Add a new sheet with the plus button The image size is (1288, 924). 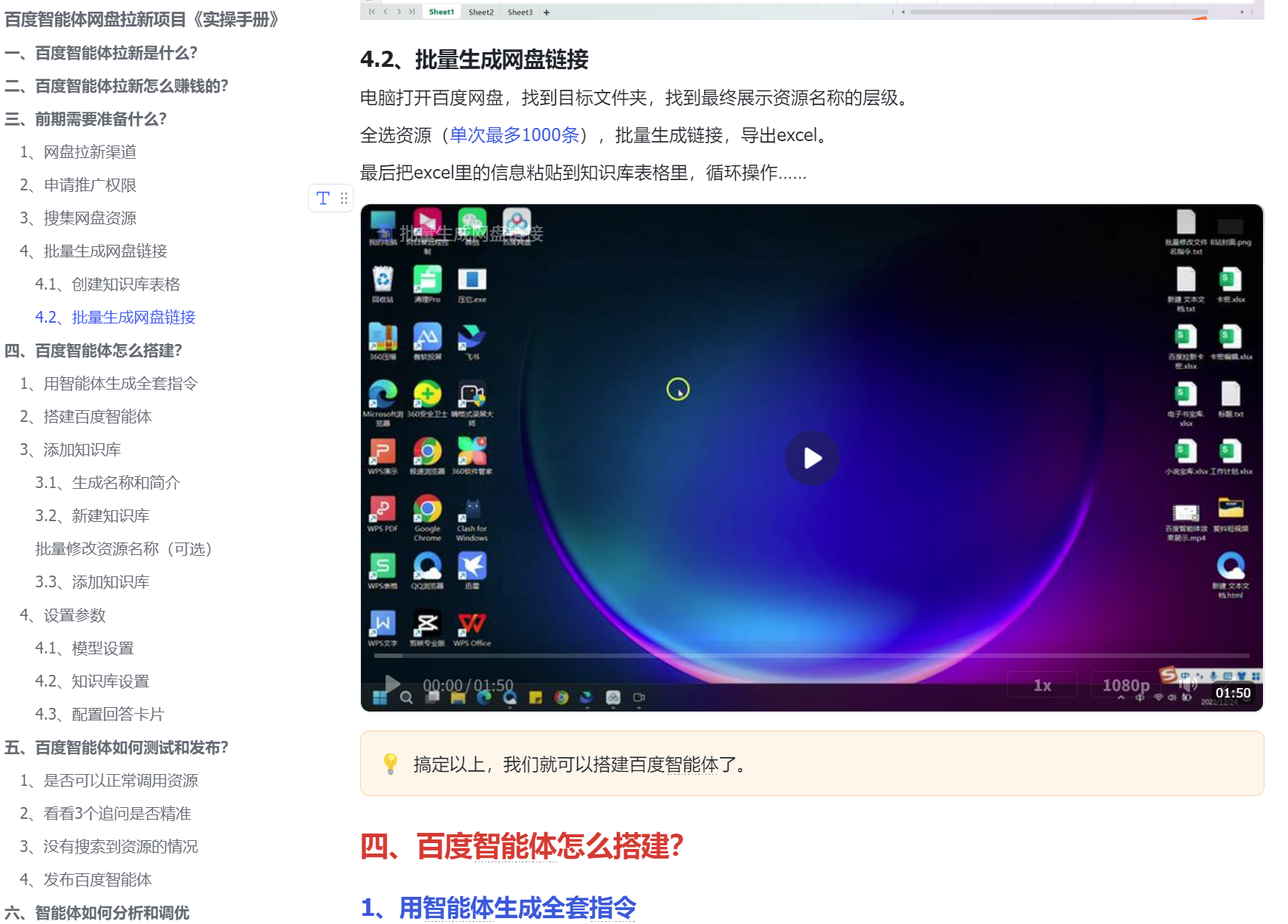[546, 11]
